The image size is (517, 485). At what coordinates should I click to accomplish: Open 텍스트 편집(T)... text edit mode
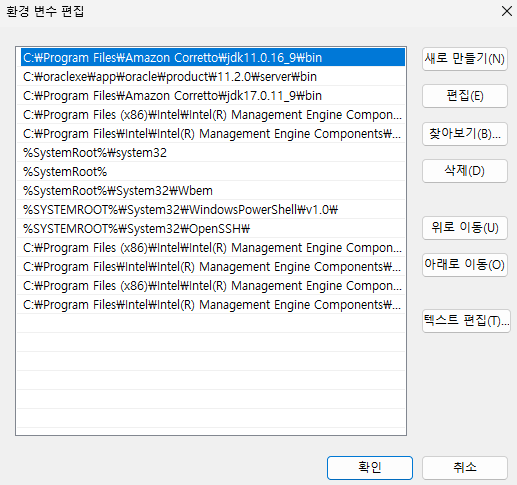[466, 321]
